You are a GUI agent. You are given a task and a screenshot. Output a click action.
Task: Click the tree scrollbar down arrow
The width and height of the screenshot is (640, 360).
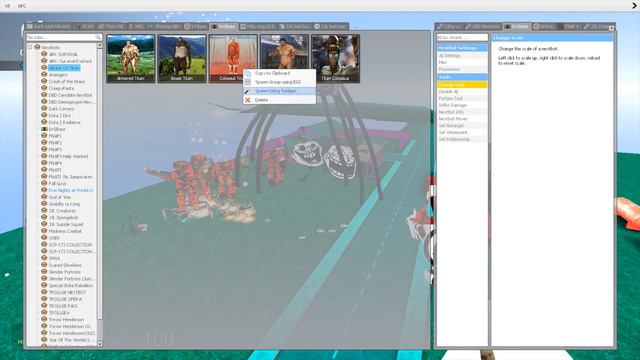(100, 344)
